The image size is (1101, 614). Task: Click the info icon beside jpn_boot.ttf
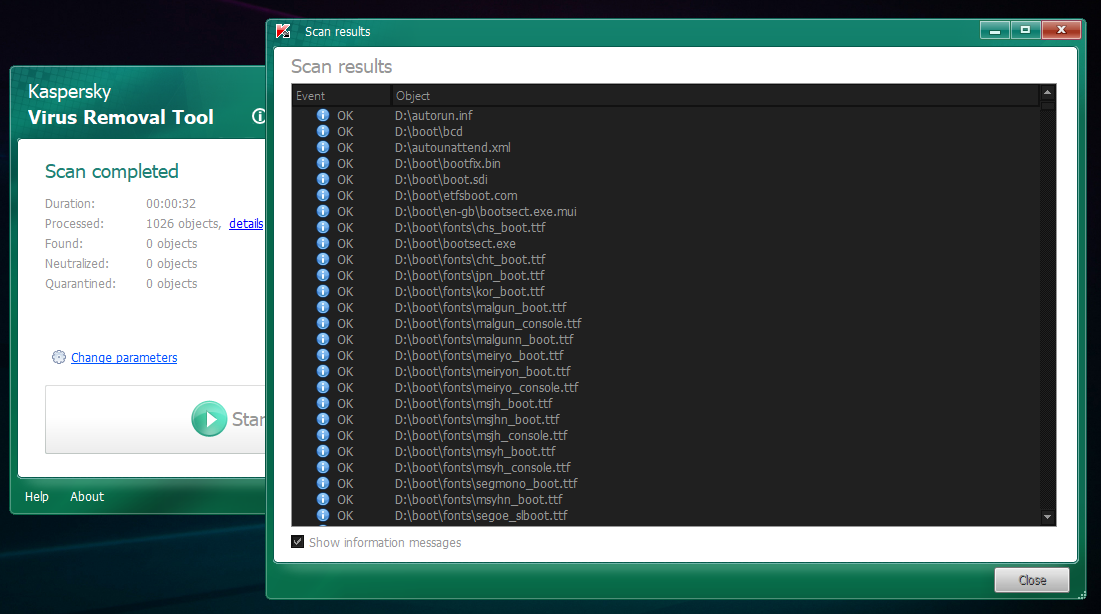[323, 275]
